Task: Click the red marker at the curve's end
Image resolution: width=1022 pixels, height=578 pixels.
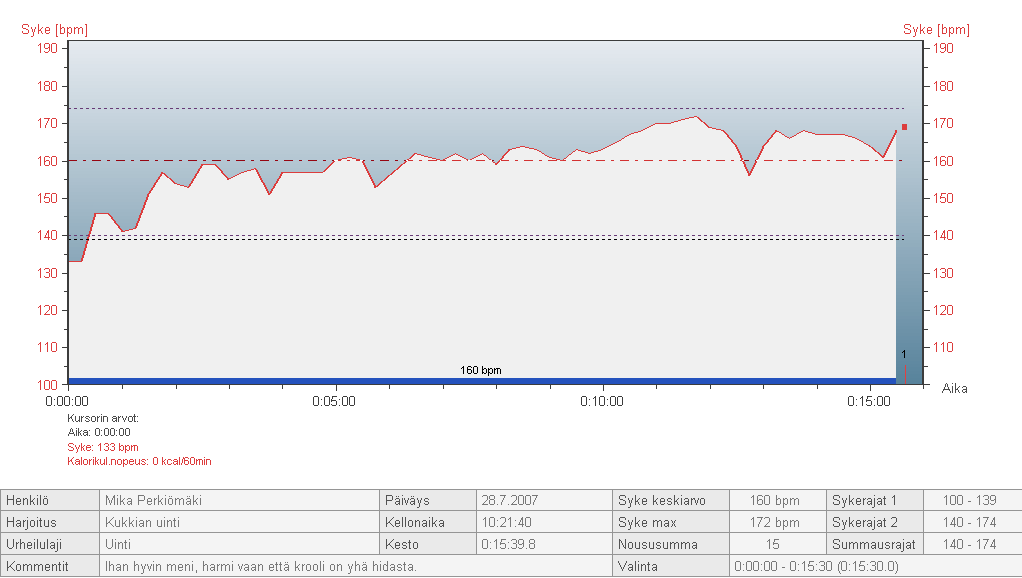Action: pos(904,127)
